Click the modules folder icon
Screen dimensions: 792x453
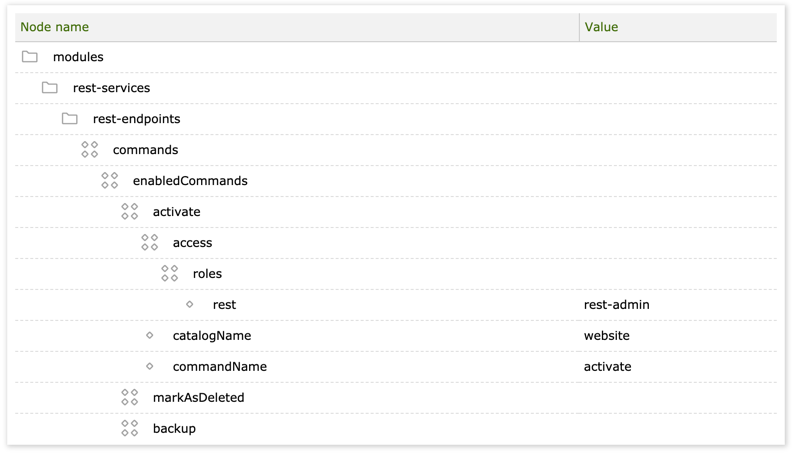coord(30,57)
